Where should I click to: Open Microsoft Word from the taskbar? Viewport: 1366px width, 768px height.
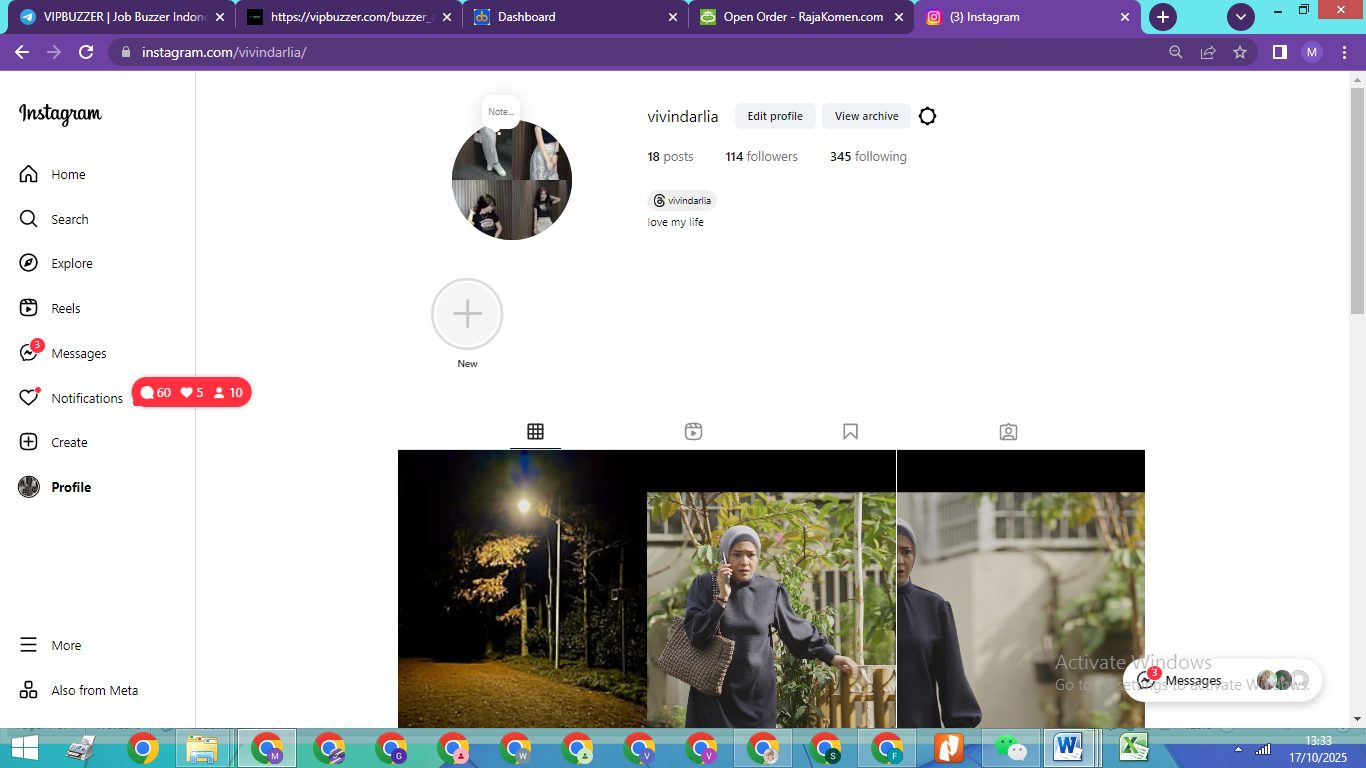point(1069,748)
